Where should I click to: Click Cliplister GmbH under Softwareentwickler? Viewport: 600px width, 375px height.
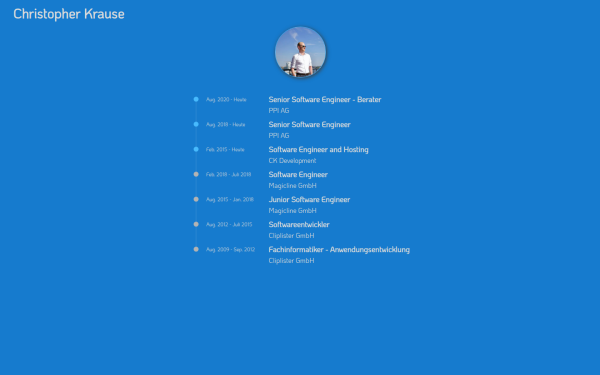291,236
